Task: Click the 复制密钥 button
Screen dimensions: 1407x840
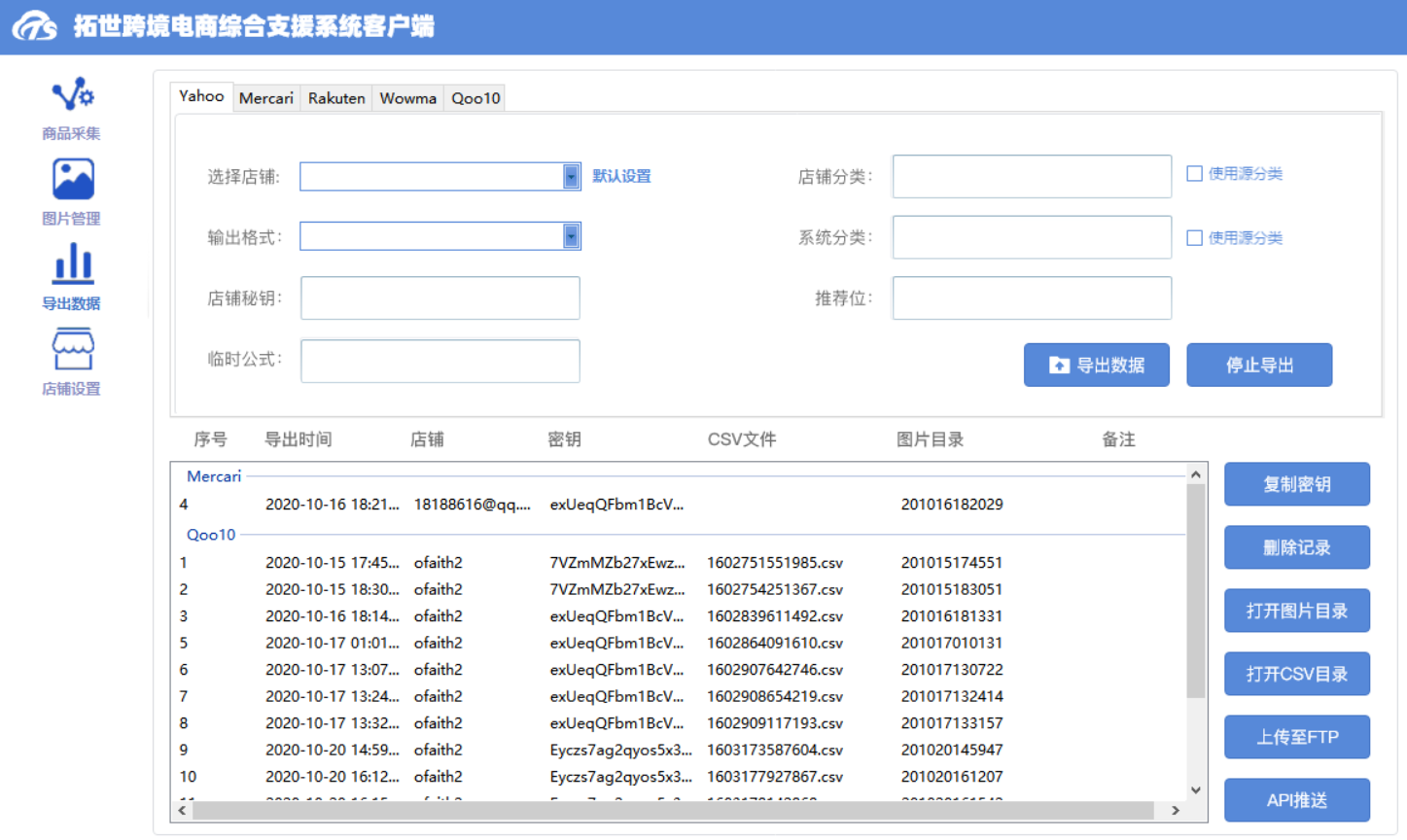Action: click(x=1296, y=484)
